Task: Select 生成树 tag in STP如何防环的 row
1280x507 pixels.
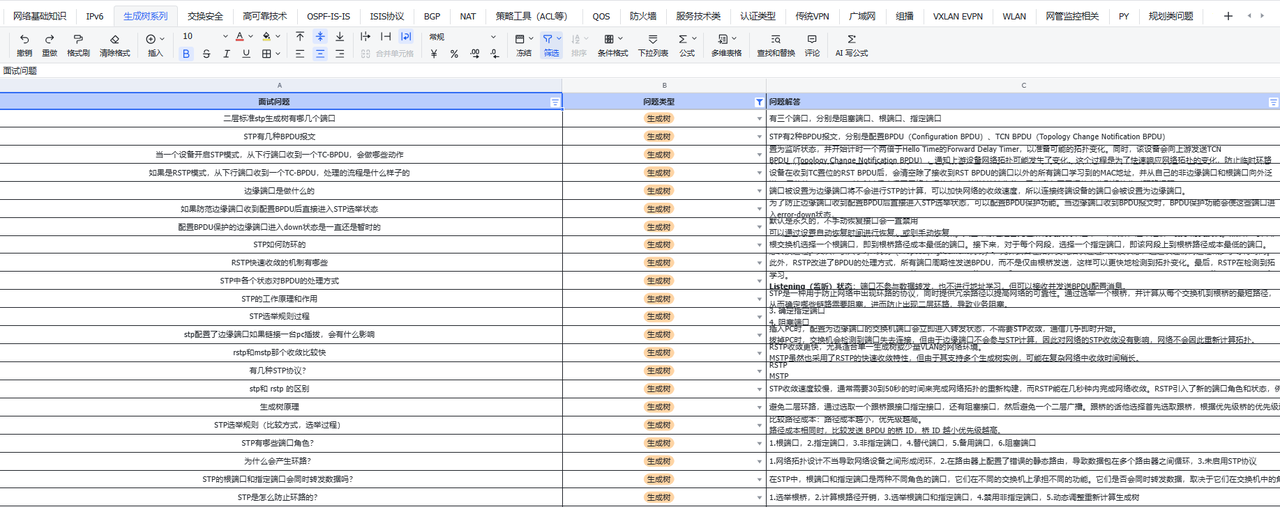Action: tap(658, 244)
